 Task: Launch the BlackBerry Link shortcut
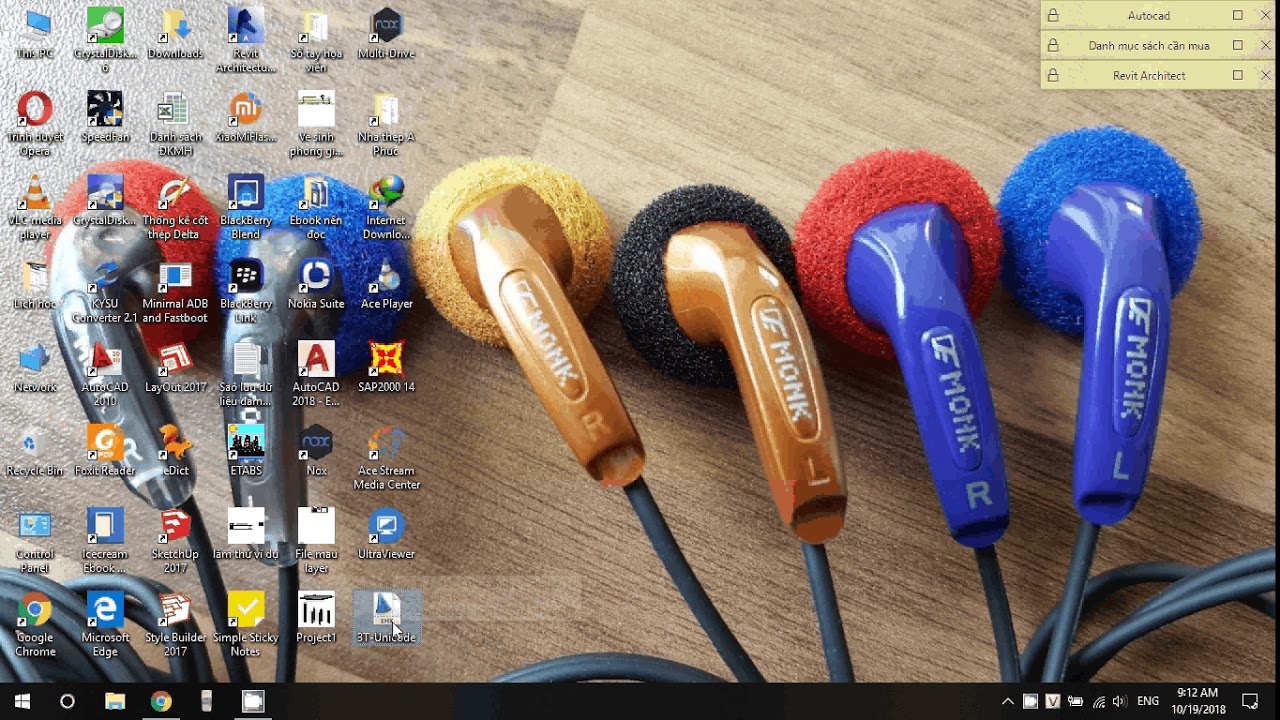click(246, 291)
